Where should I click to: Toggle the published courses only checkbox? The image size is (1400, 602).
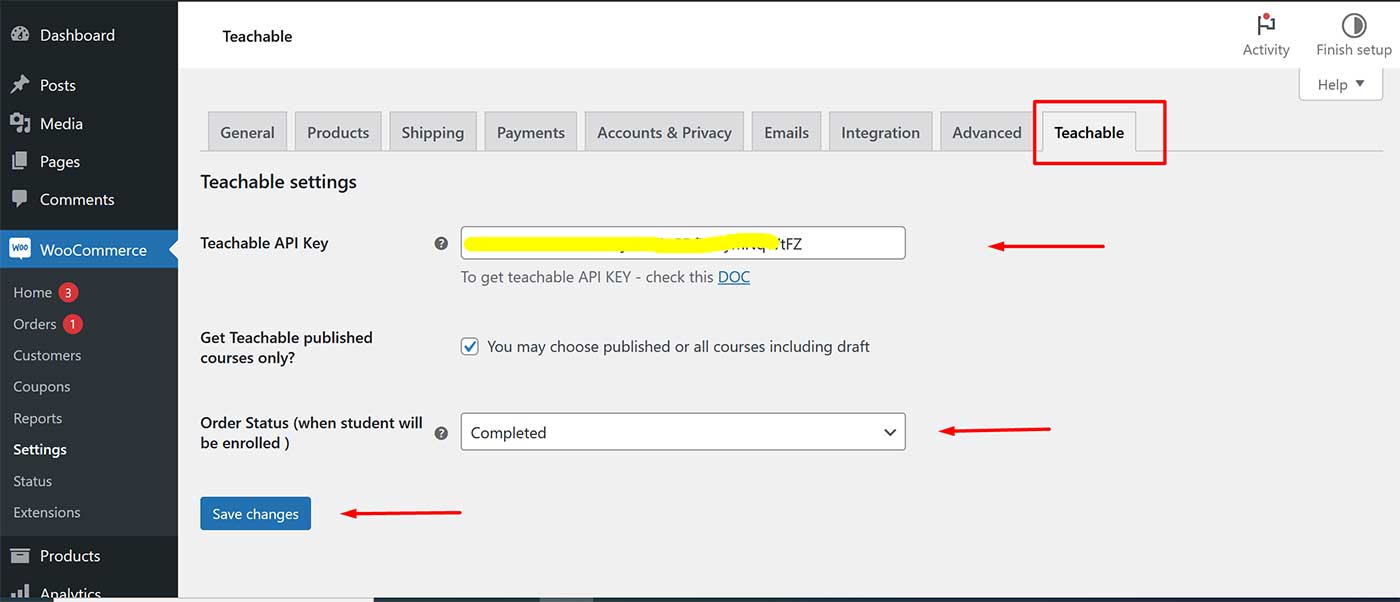tap(470, 347)
